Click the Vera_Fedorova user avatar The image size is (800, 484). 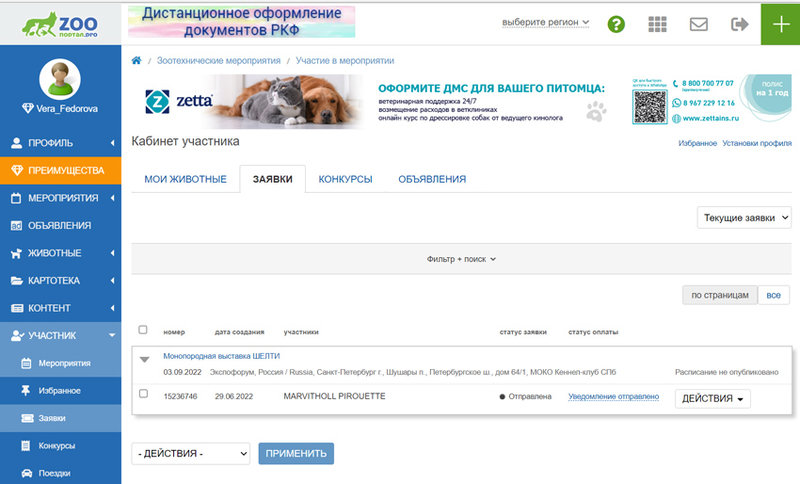pos(60,79)
